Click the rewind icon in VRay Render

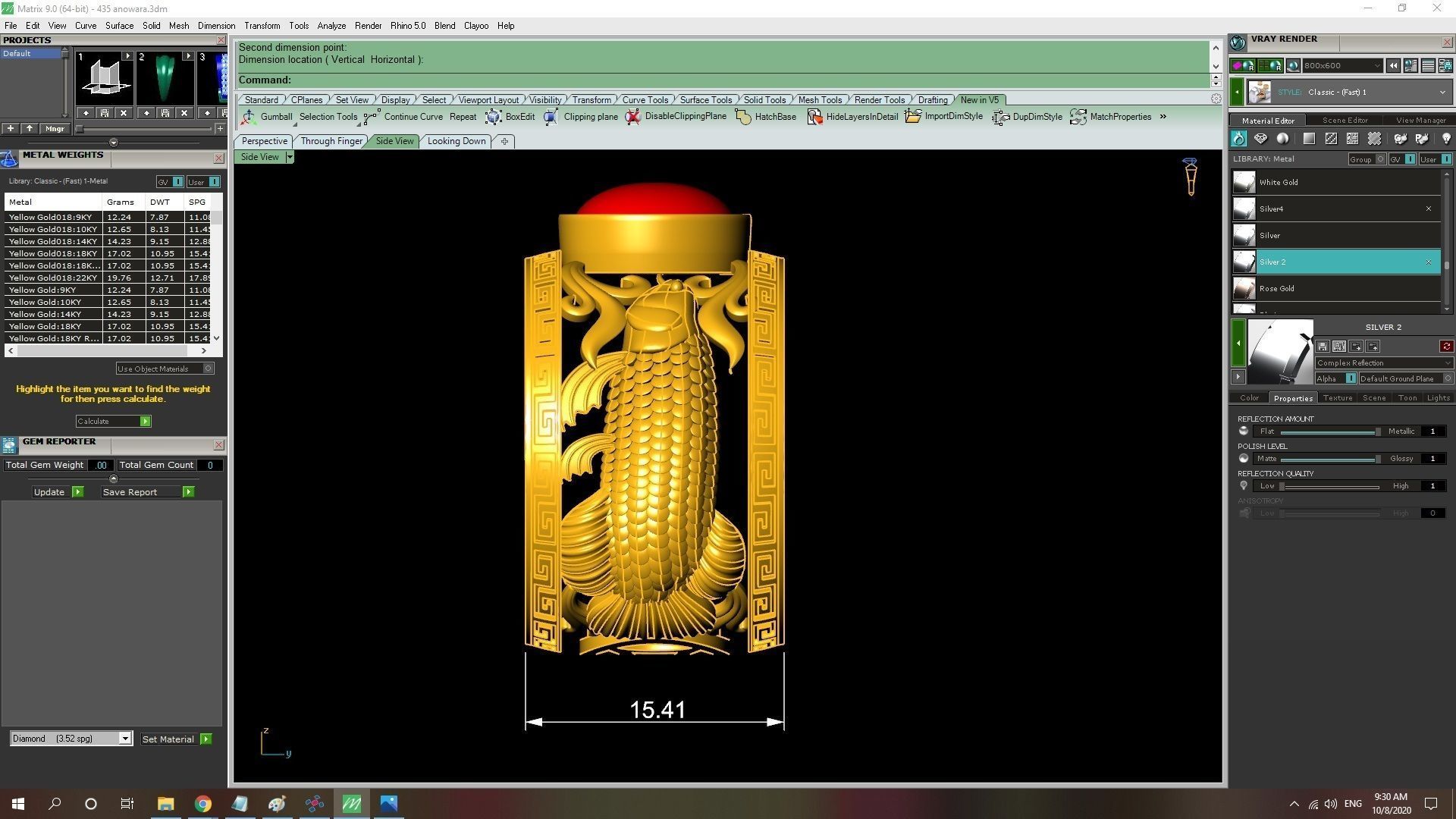pyautogui.click(x=1393, y=66)
